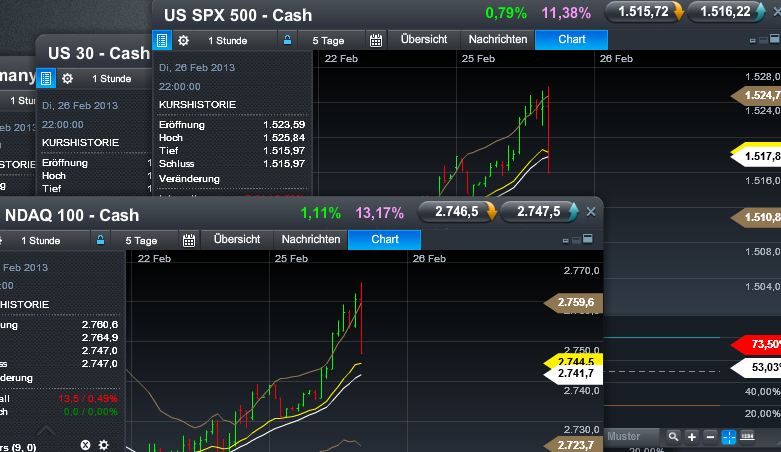Click brown 1.524,7 price tag on SPX axis
Viewport: 781px width, 452px height.
(x=756, y=95)
